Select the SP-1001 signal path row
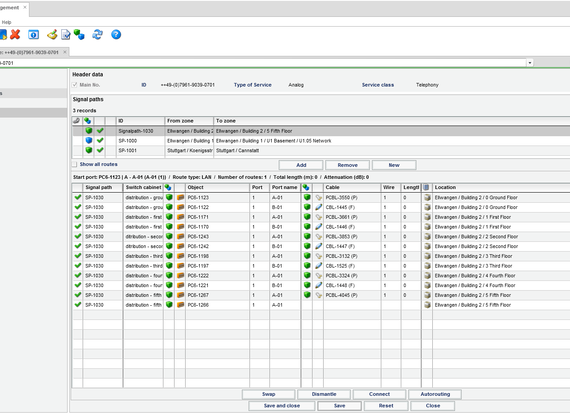The image size is (570, 414). (x=321, y=150)
